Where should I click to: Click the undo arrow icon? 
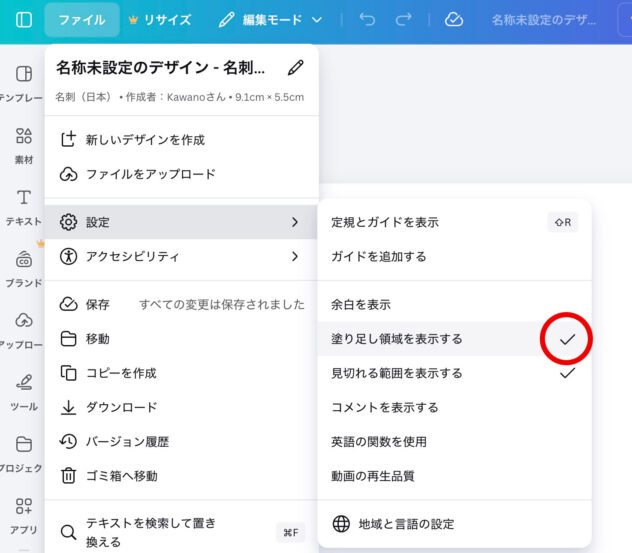pos(367,20)
